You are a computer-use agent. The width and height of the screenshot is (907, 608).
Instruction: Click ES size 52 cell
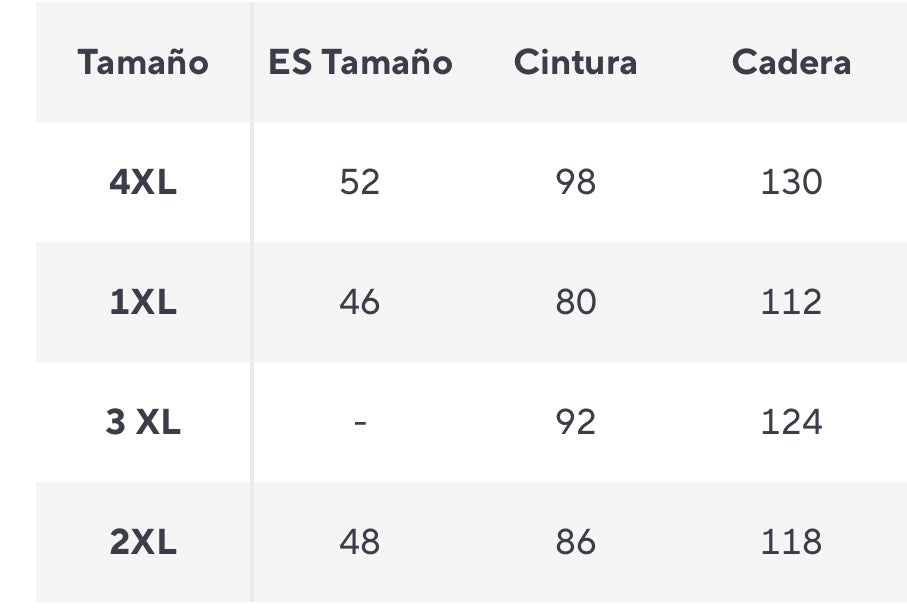(360, 182)
